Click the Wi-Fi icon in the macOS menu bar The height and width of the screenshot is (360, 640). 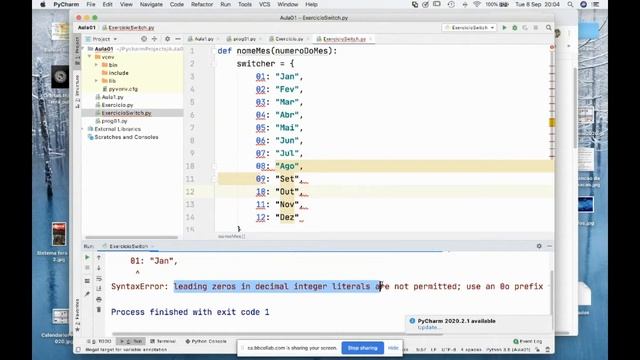point(477,4)
